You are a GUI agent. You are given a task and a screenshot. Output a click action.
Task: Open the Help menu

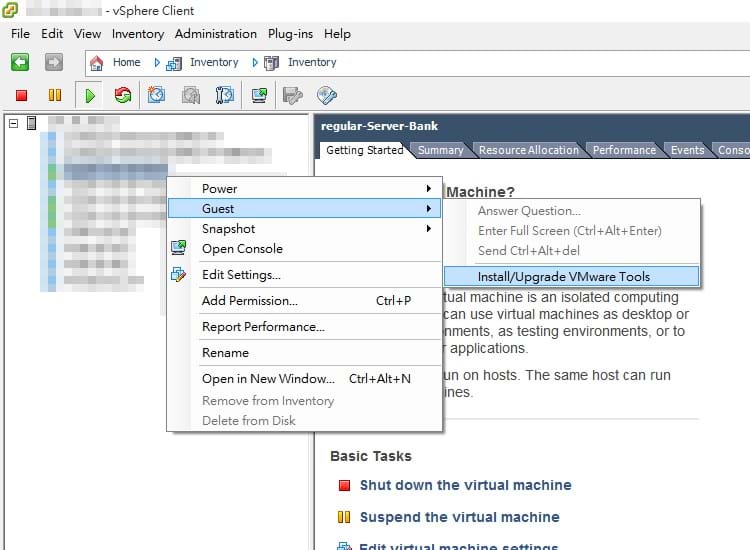click(x=337, y=34)
